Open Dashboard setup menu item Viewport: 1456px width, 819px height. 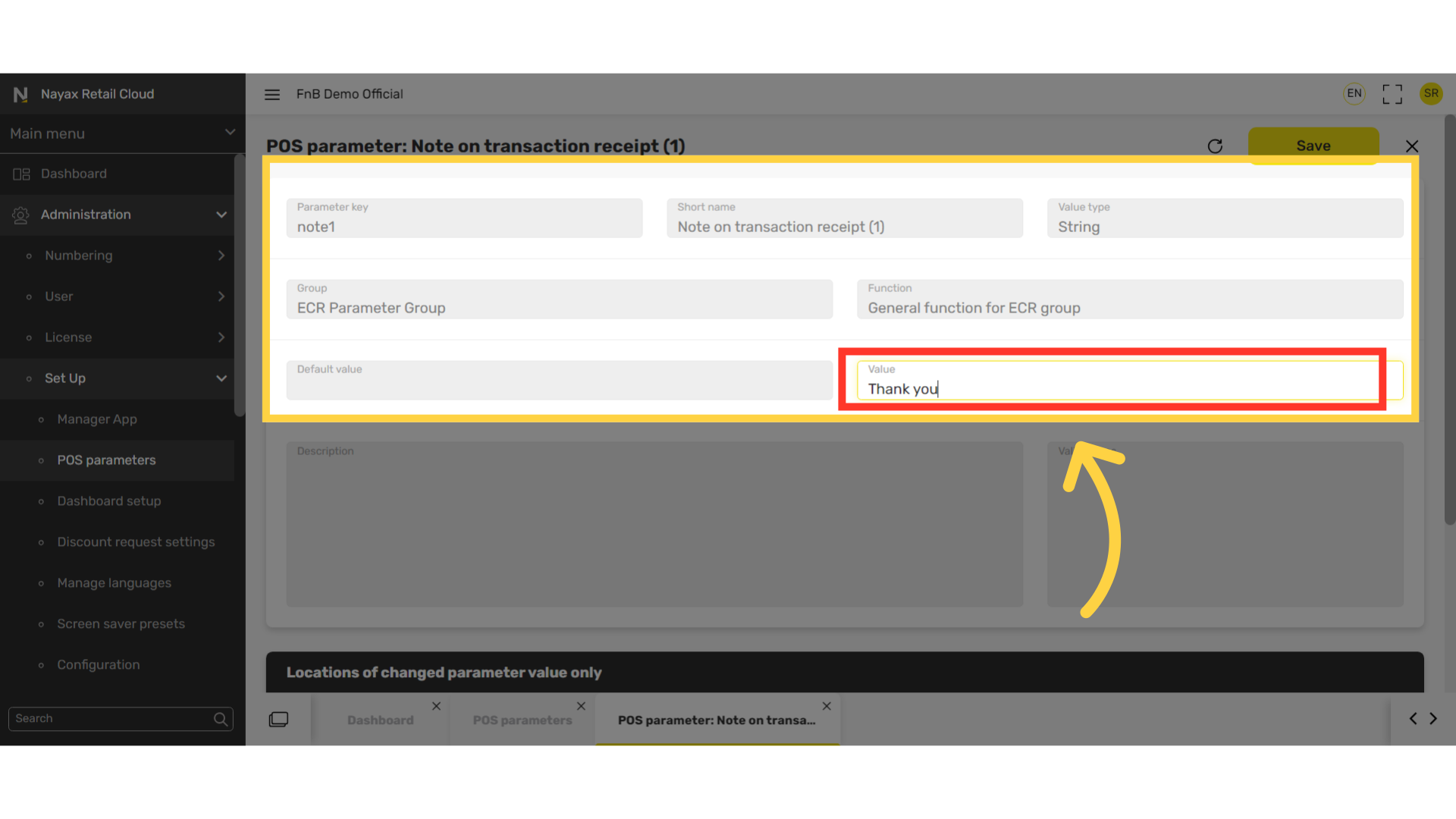coord(109,501)
